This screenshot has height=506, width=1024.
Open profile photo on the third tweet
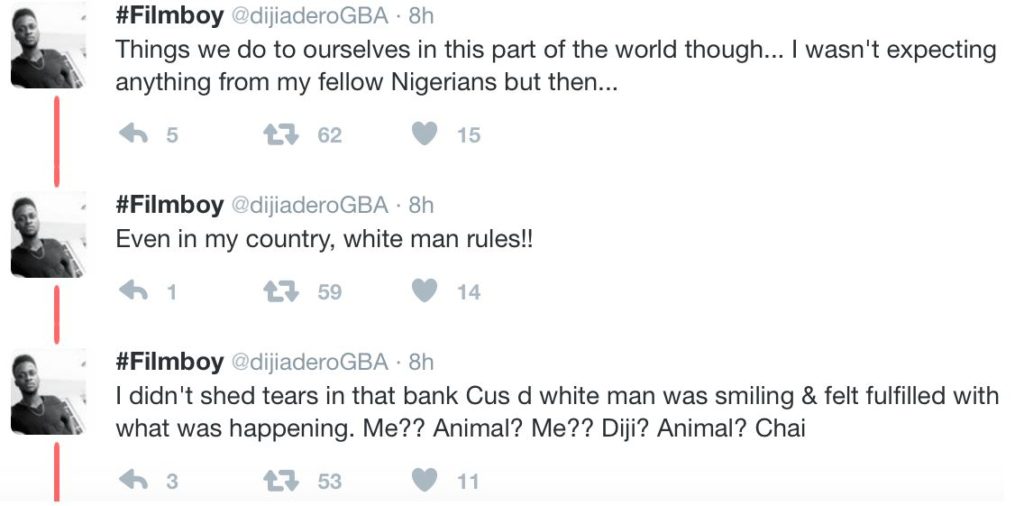43,394
